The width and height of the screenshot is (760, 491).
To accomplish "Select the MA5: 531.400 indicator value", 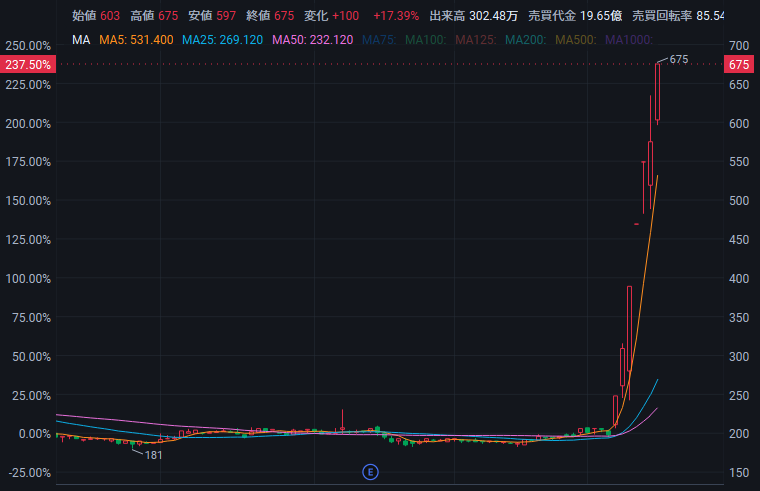I will tap(136, 40).
